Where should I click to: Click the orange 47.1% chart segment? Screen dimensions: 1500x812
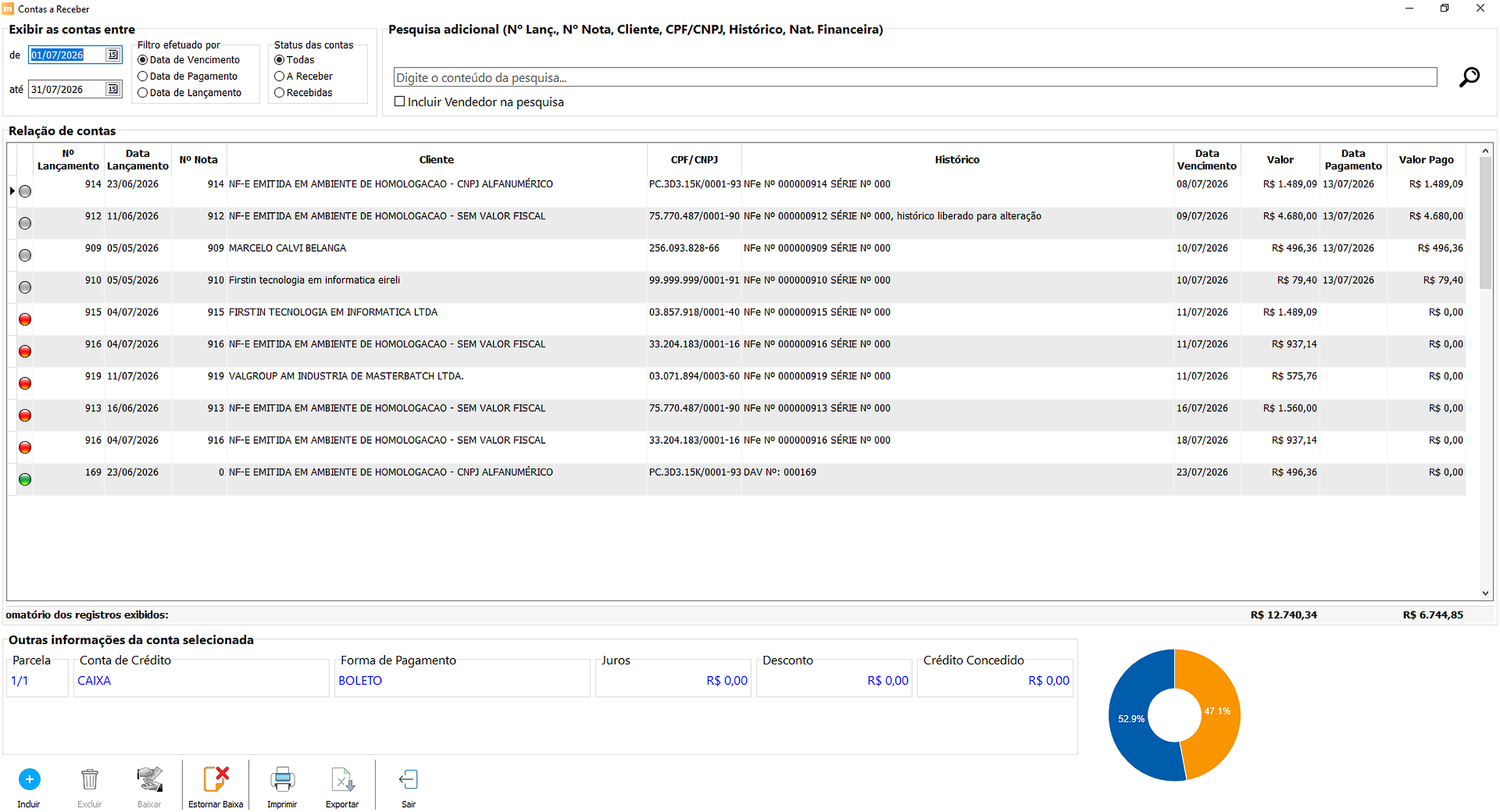(1219, 712)
